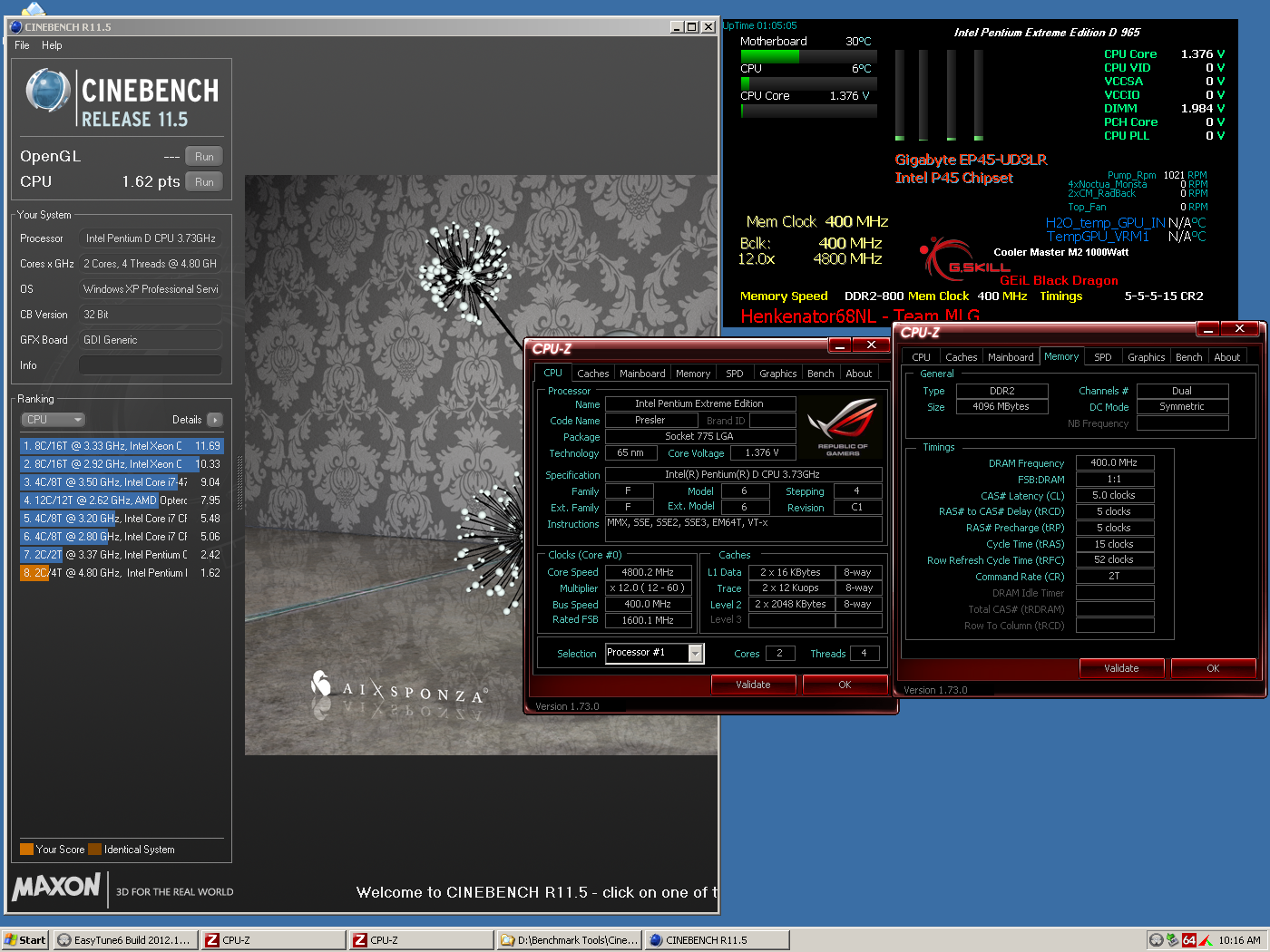Click the Cinebench R11.5 taskbar button

pos(718,940)
